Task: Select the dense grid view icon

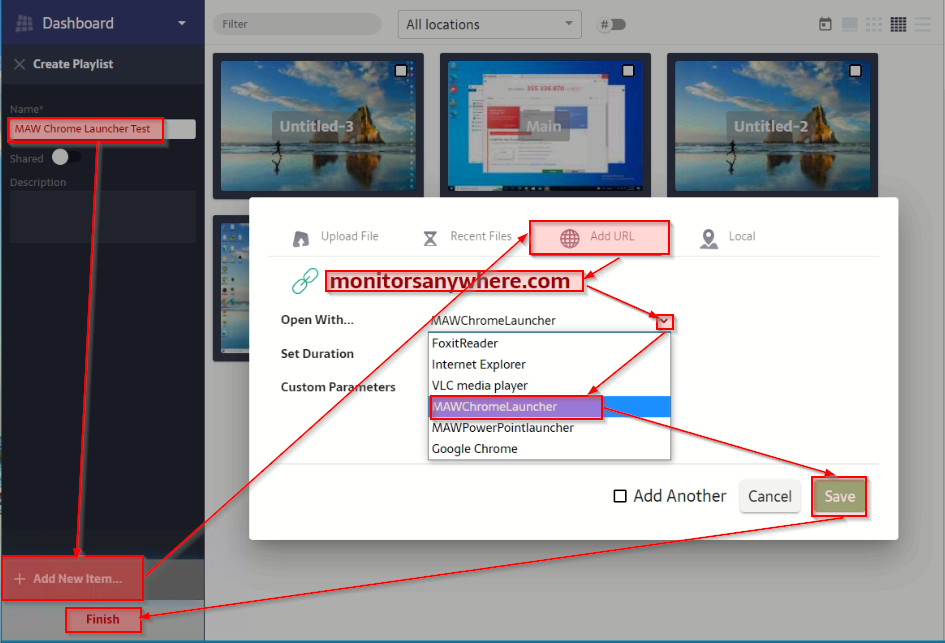Action: (898, 24)
